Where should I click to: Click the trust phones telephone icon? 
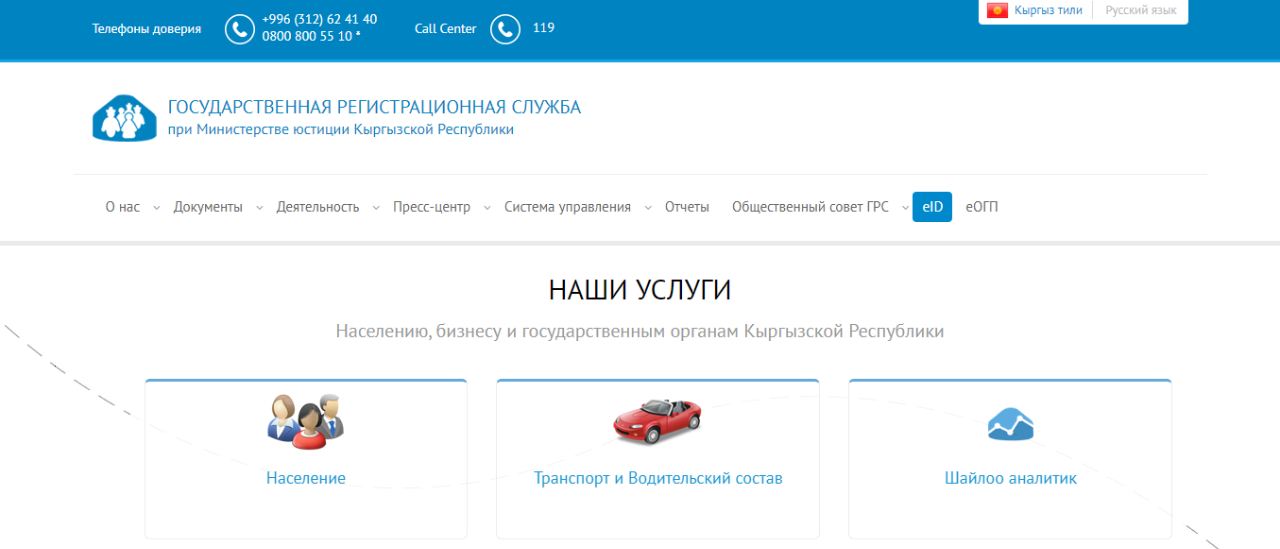[x=240, y=30]
